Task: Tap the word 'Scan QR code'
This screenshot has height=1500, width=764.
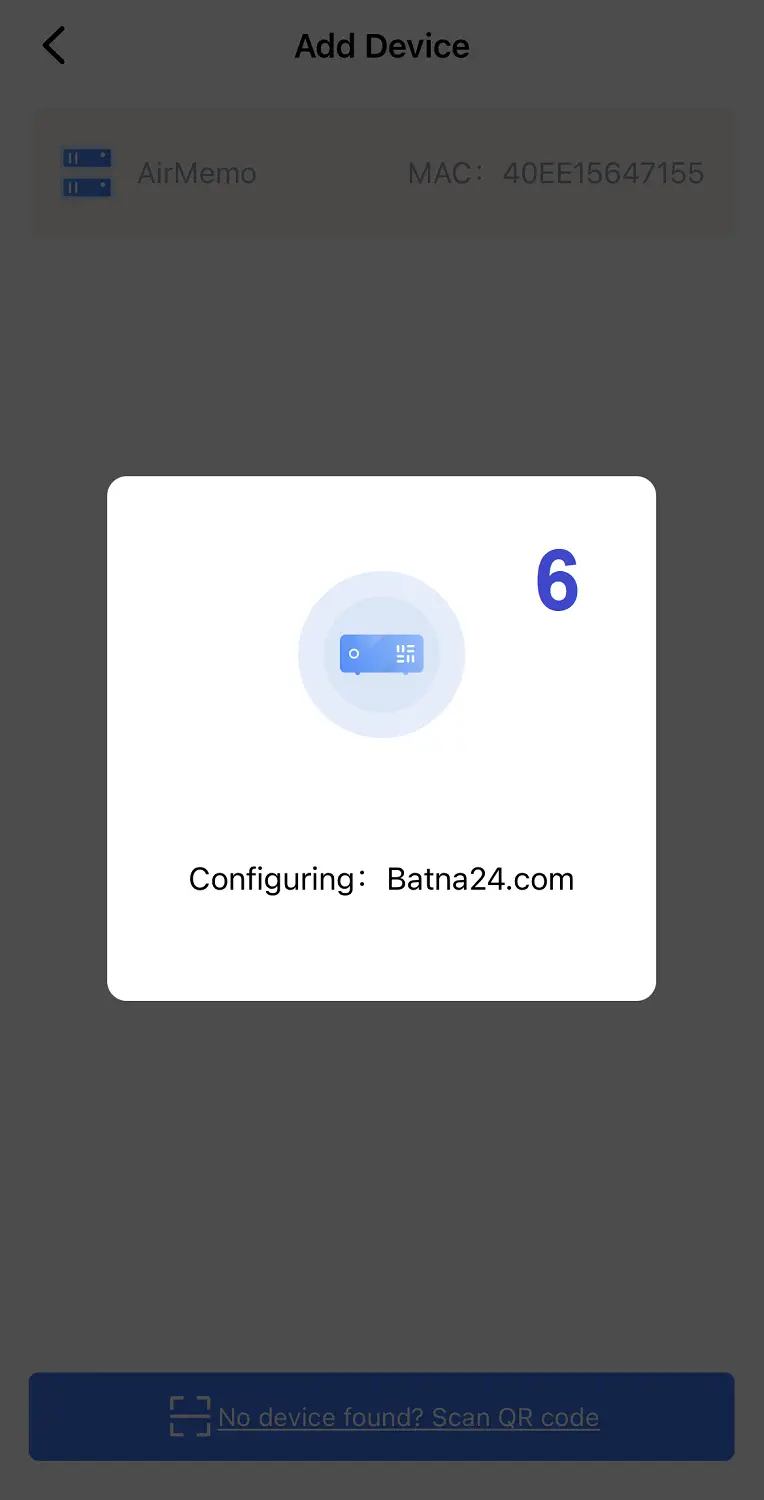Action: point(516,1417)
